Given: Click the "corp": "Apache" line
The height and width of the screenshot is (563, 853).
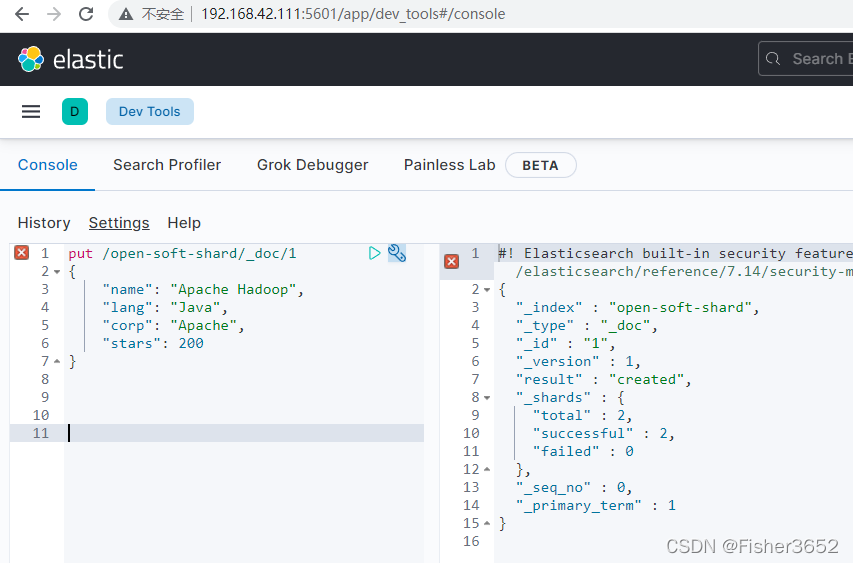Looking at the screenshot, I should 174,325.
